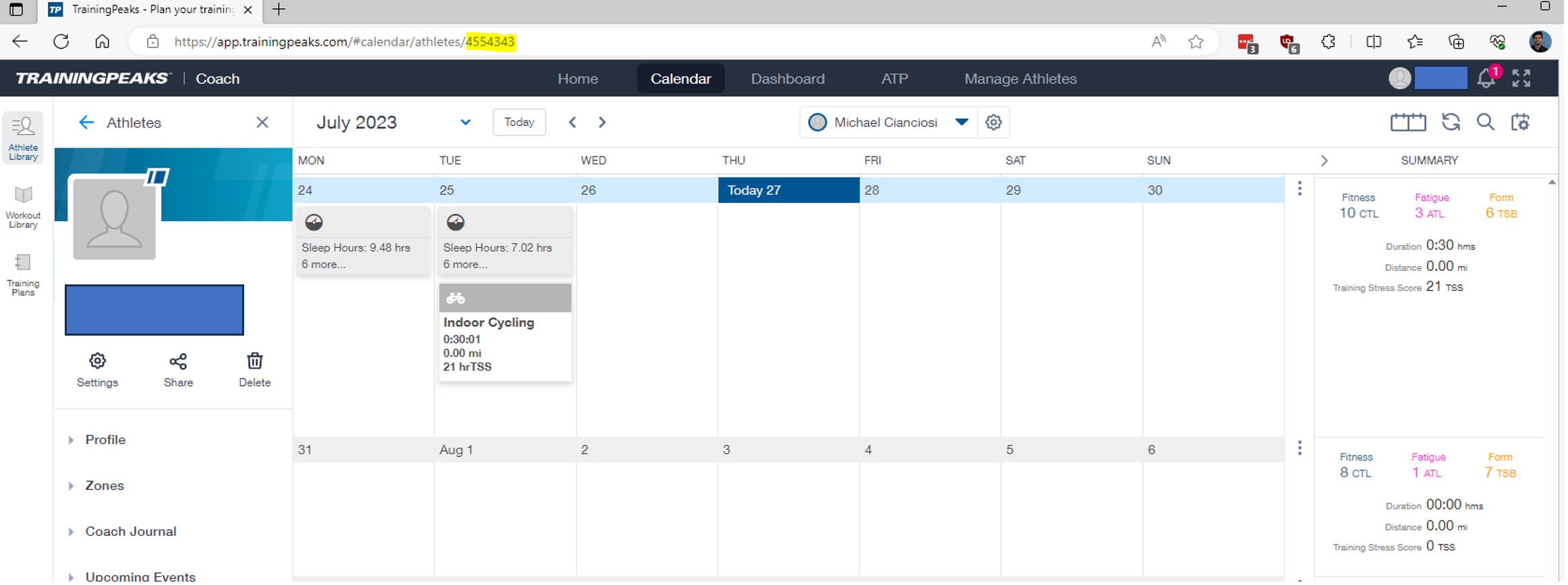
Task: Add page to favorites star
Action: tap(1196, 42)
